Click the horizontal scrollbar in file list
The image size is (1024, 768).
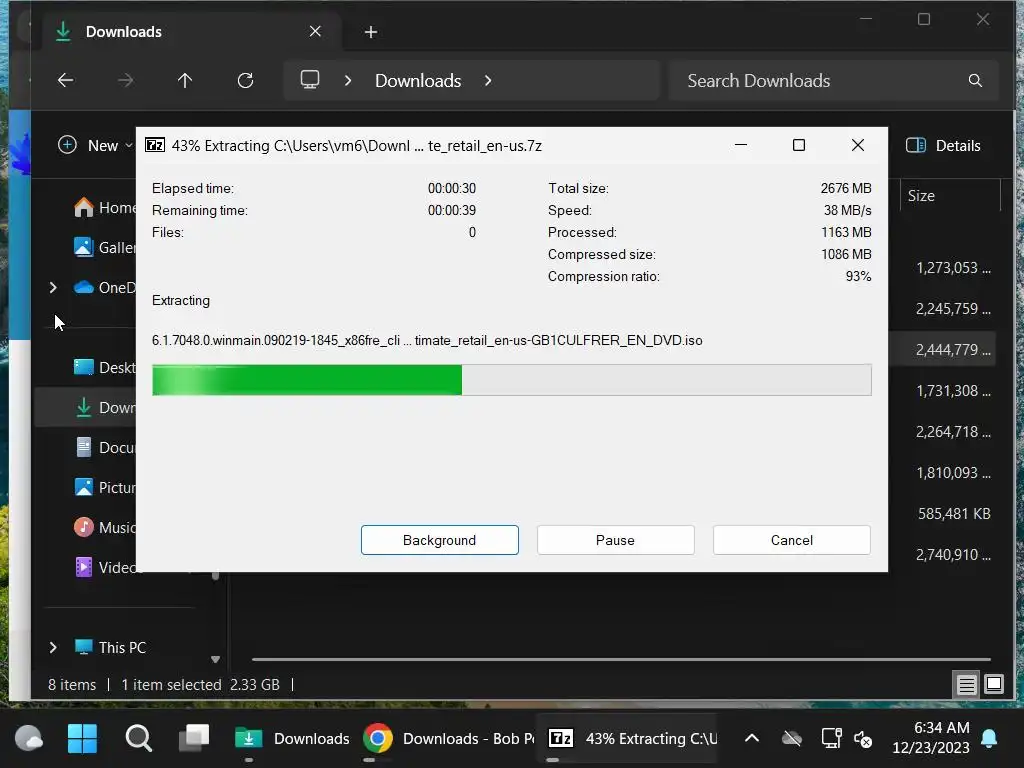(621, 660)
